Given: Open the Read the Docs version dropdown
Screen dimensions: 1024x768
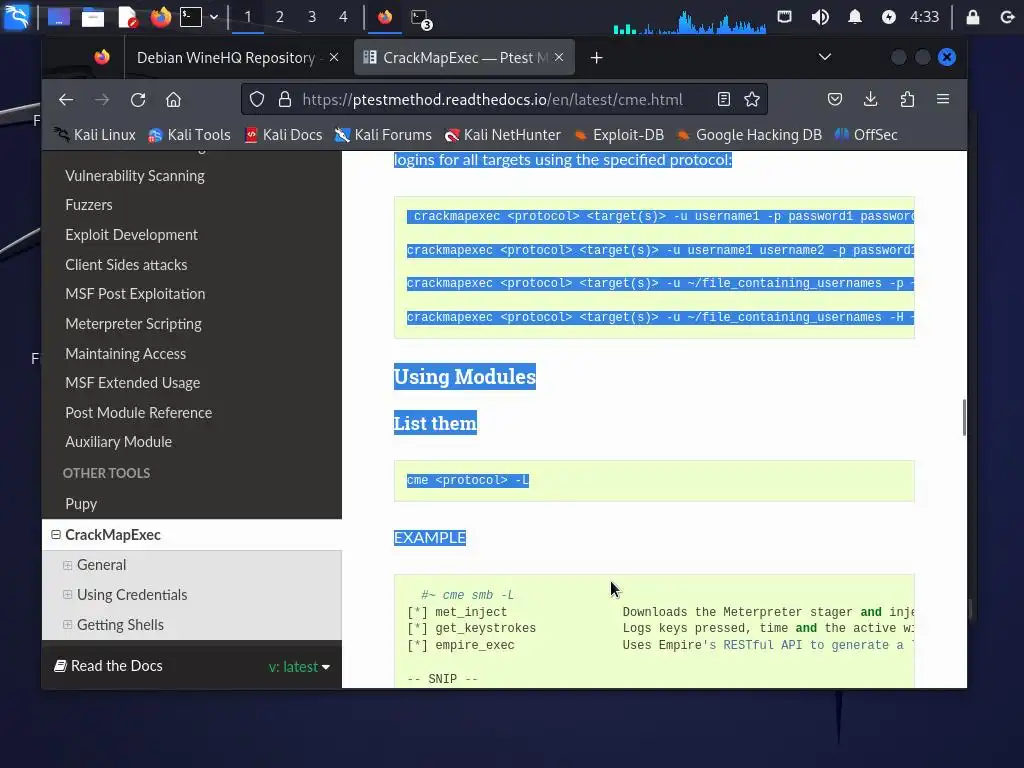Looking at the screenshot, I should tap(299, 667).
